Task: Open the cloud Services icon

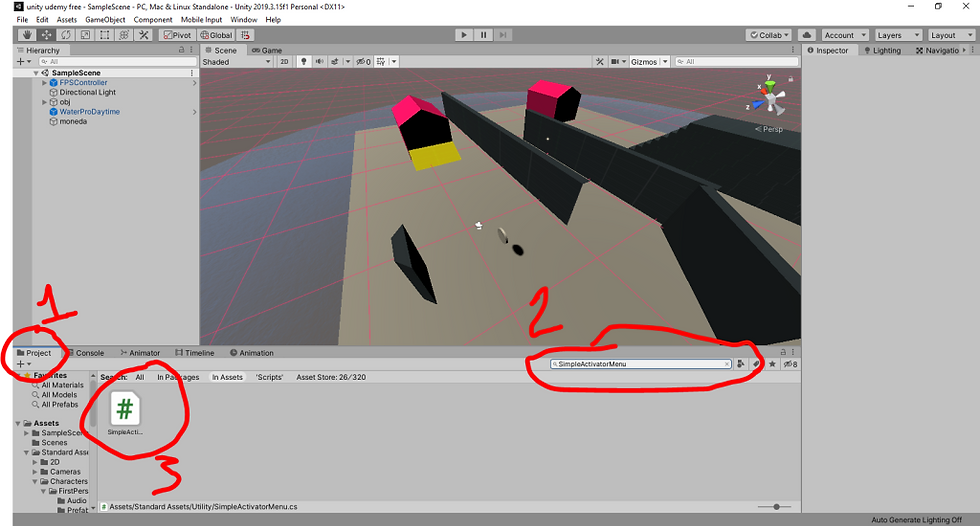Action: pyautogui.click(x=807, y=35)
